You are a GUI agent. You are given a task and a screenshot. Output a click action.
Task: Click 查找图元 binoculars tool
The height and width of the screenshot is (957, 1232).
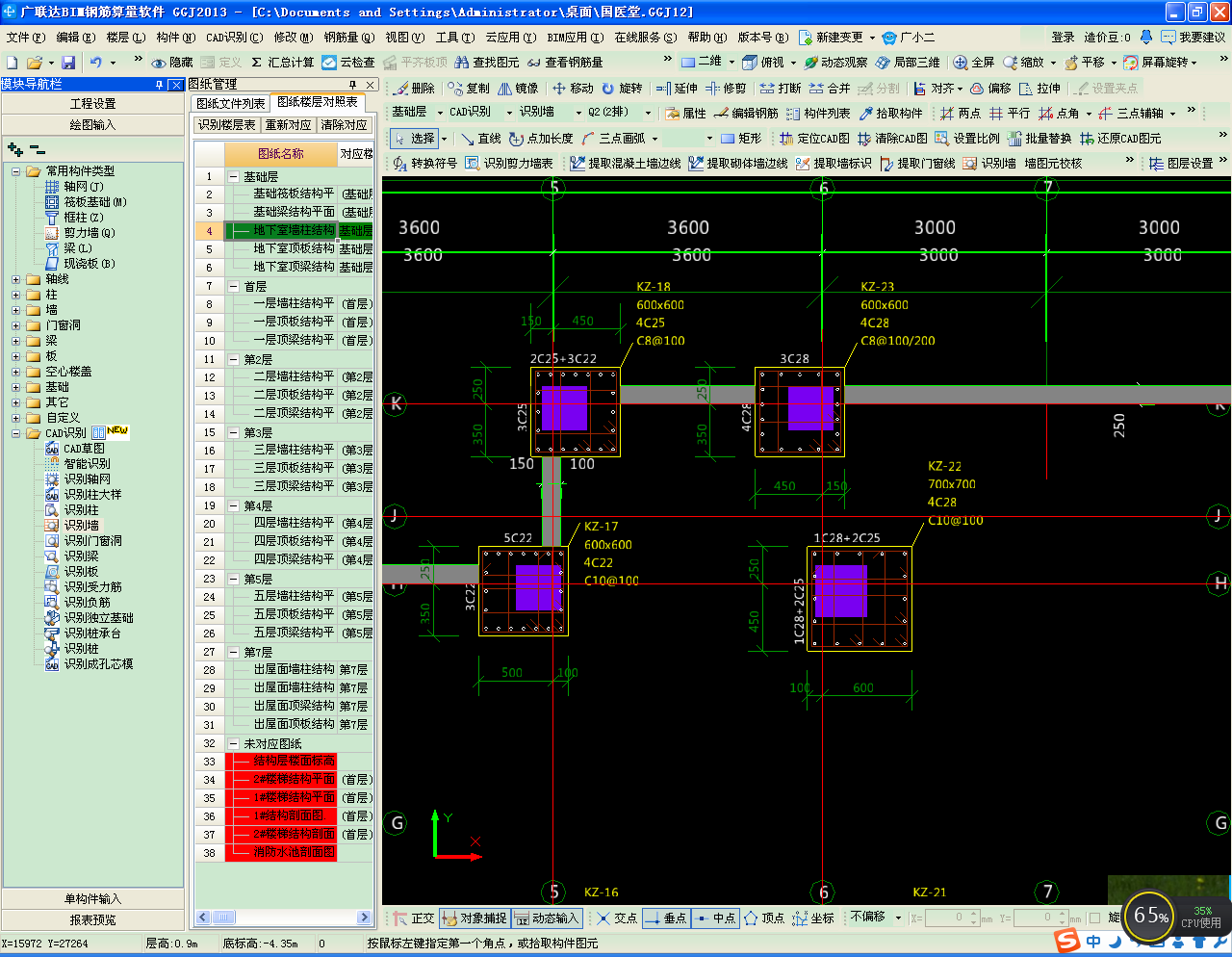(x=487, y=62)
